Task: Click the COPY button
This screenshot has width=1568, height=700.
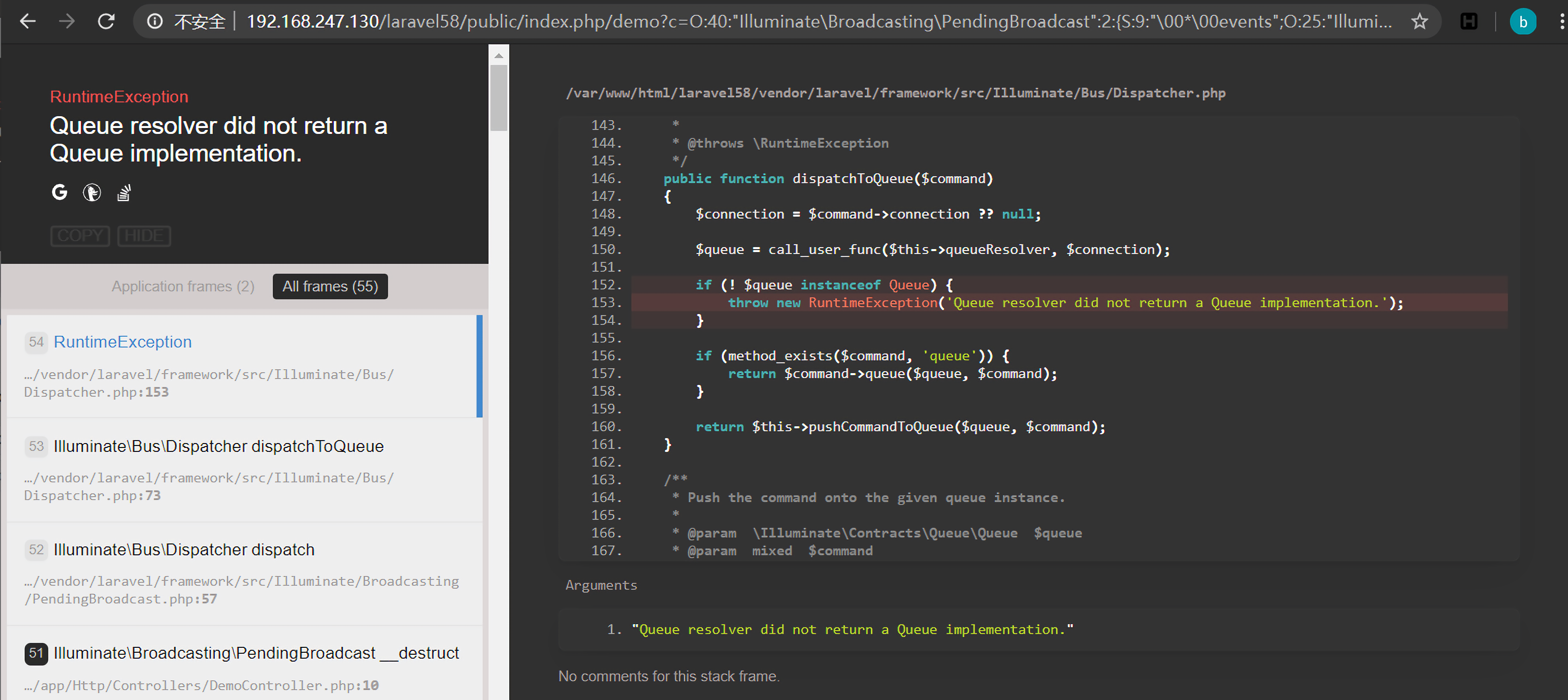Action: [x=80, y=236]
